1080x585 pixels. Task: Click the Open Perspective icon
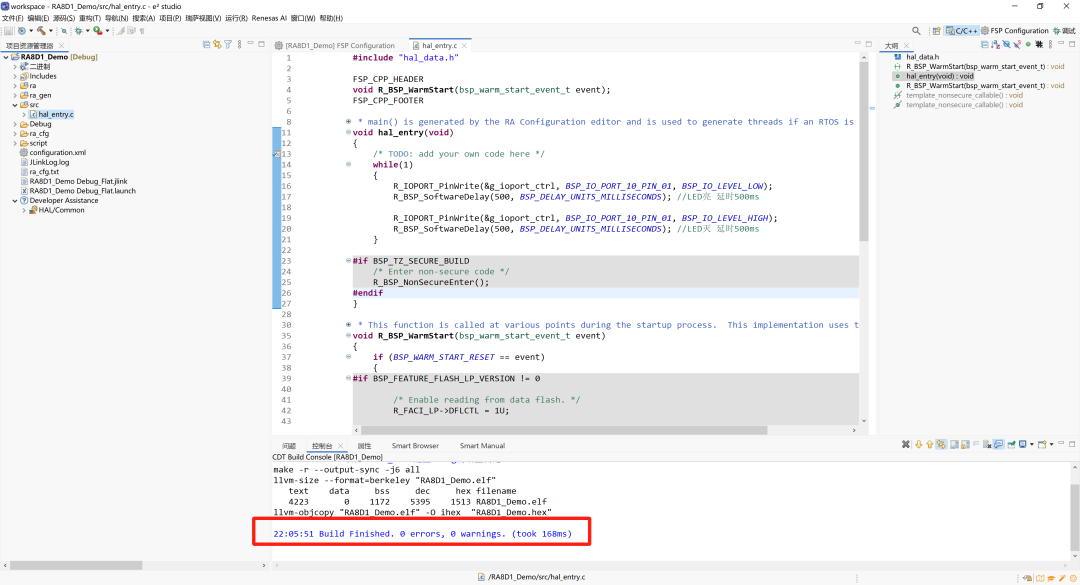(936, 31)
